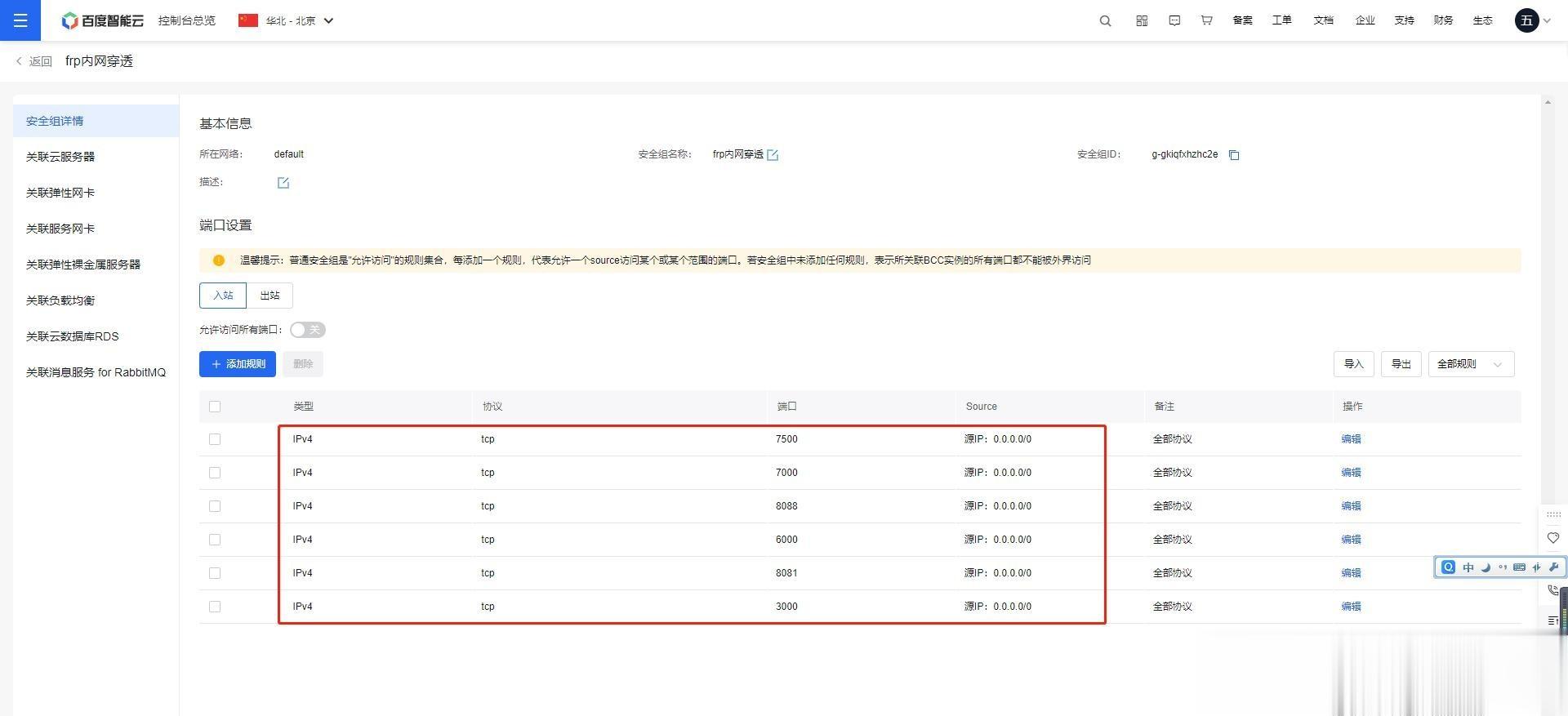Check the row with port 8081

tap(215, 573)
